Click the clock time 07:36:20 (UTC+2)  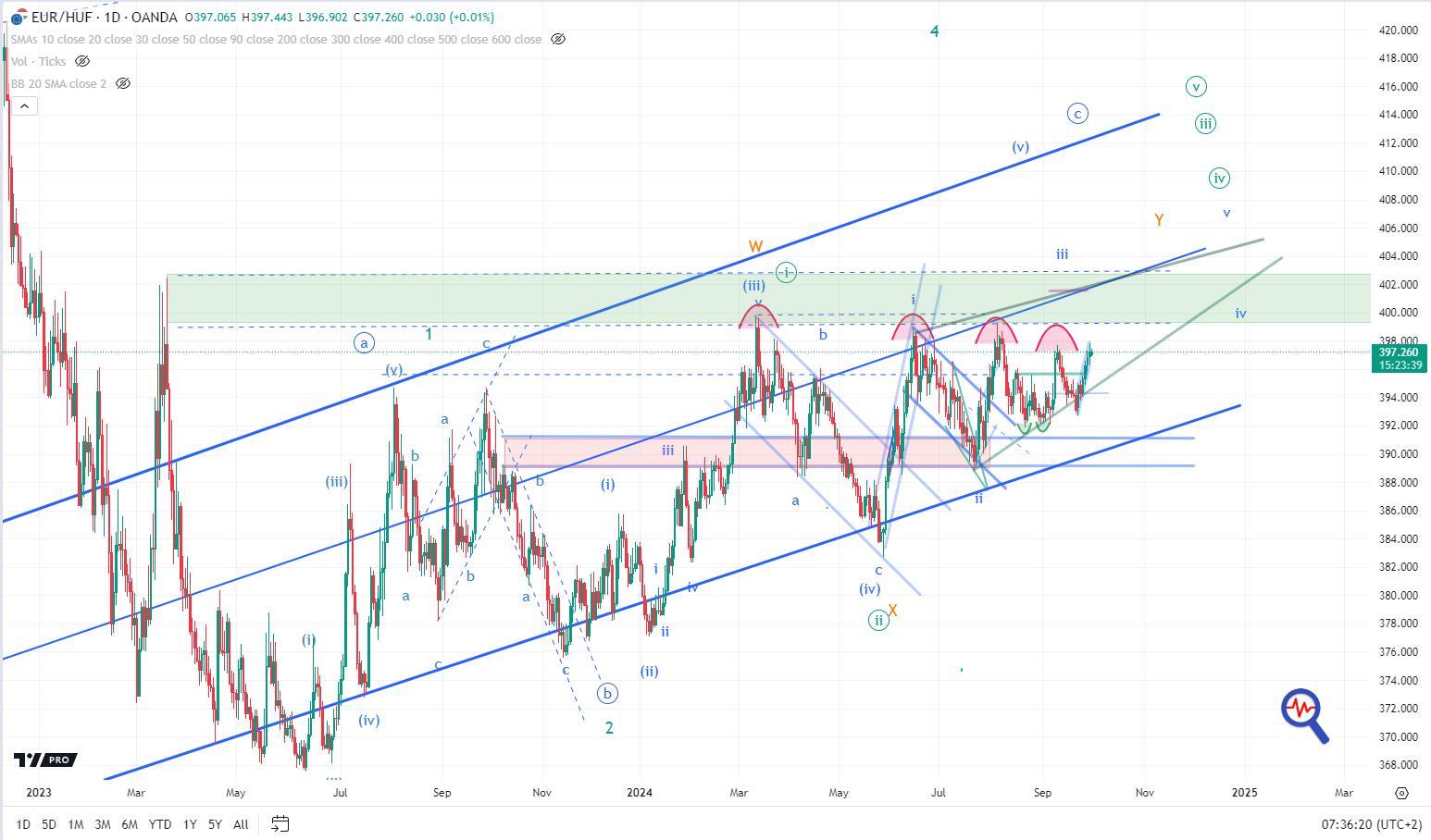click(1371, 823)
